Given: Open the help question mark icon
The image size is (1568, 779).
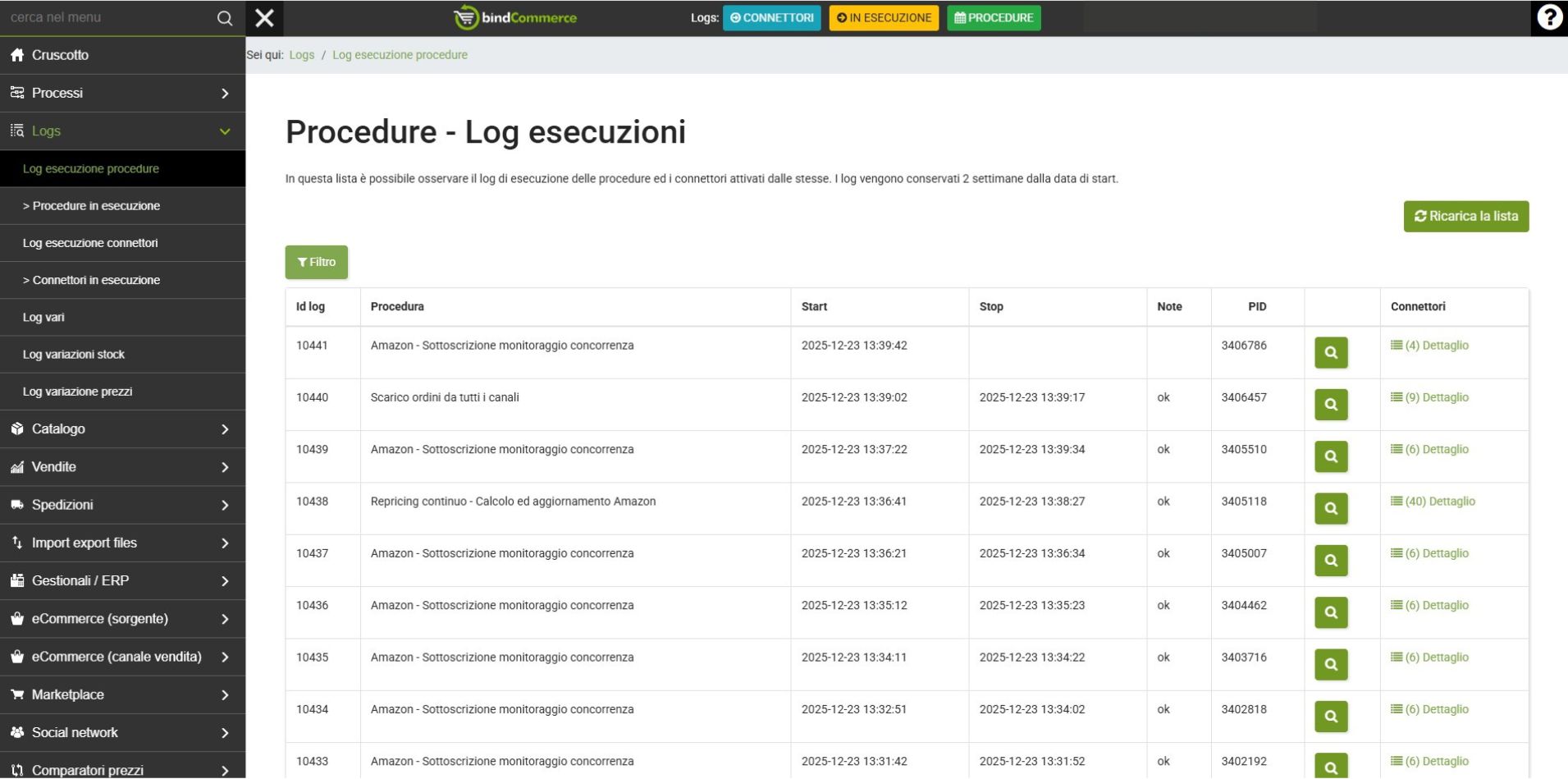Looking at the screenshot, I should (1549, 17).
